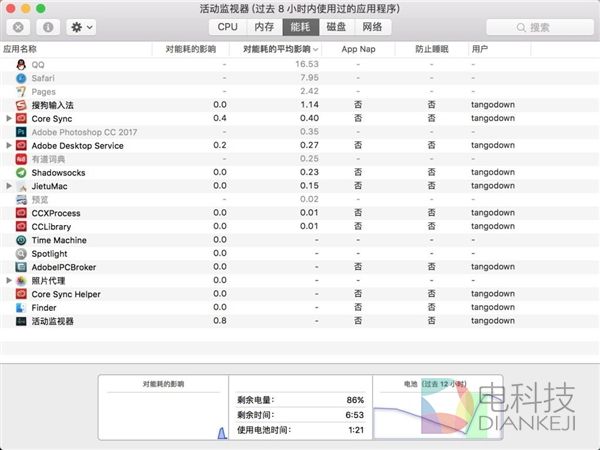Image resolution: width=600 pixels, height=450 pixels.
Task: Expand the Core Sync row disclosure triangle
Action: point(9,118)
